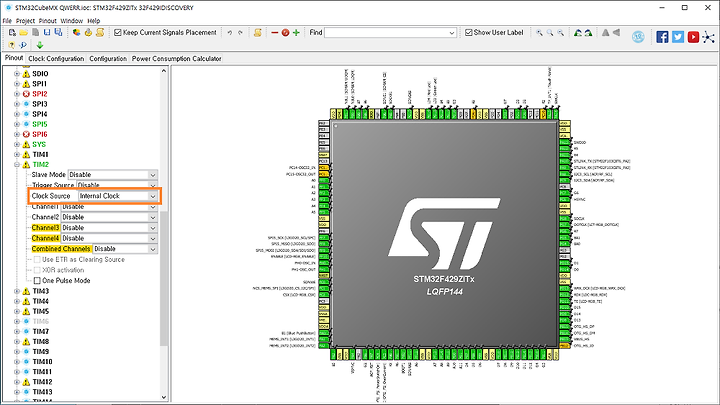Select the SPI6 peripheral label
The image size is (720, 405).
point(40,134)
